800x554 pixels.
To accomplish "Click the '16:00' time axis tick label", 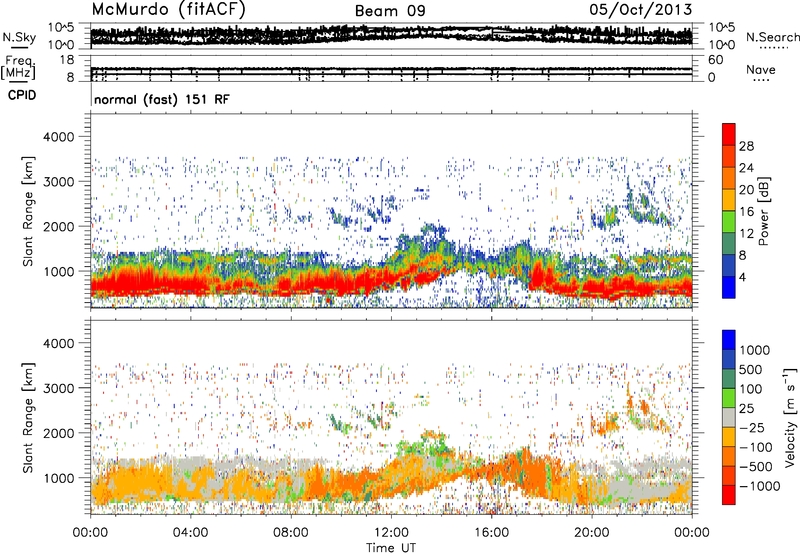I will (x=491, y=533).
